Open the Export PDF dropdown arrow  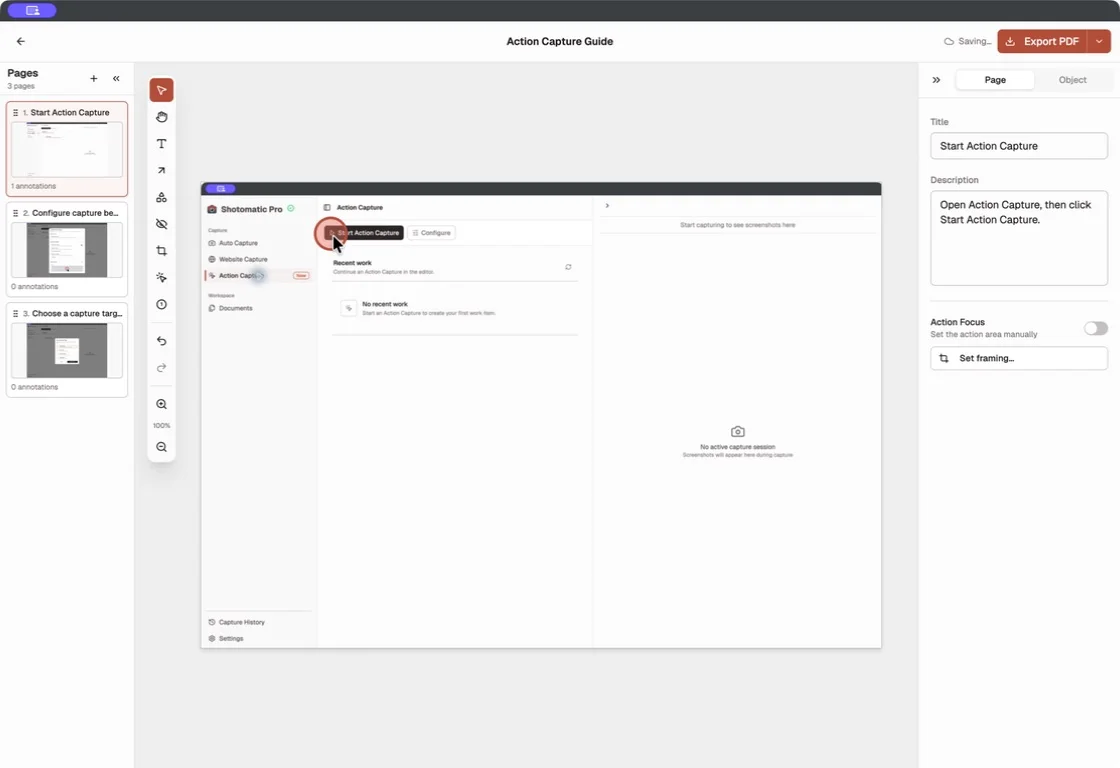tap(1099, 41)
